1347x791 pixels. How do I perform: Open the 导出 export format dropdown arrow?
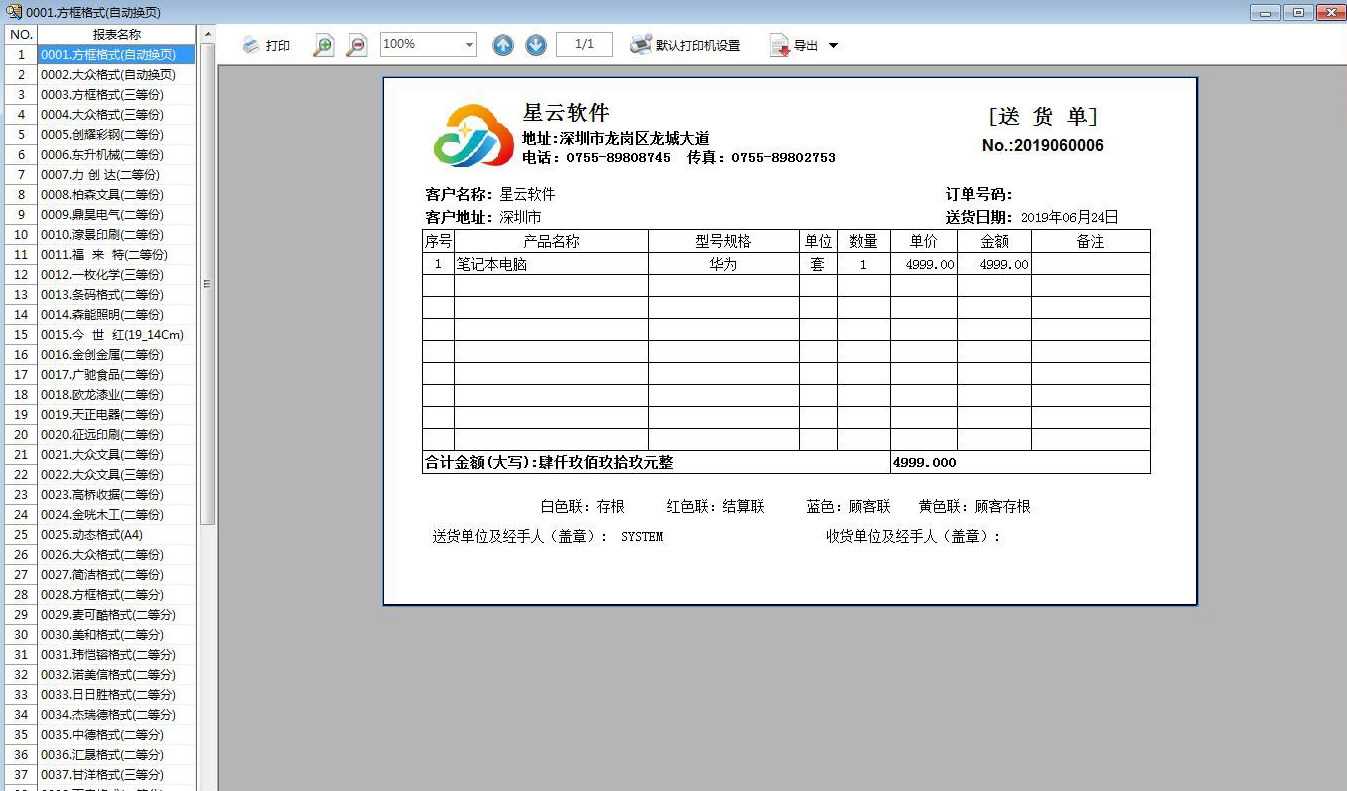pos(831,46)
